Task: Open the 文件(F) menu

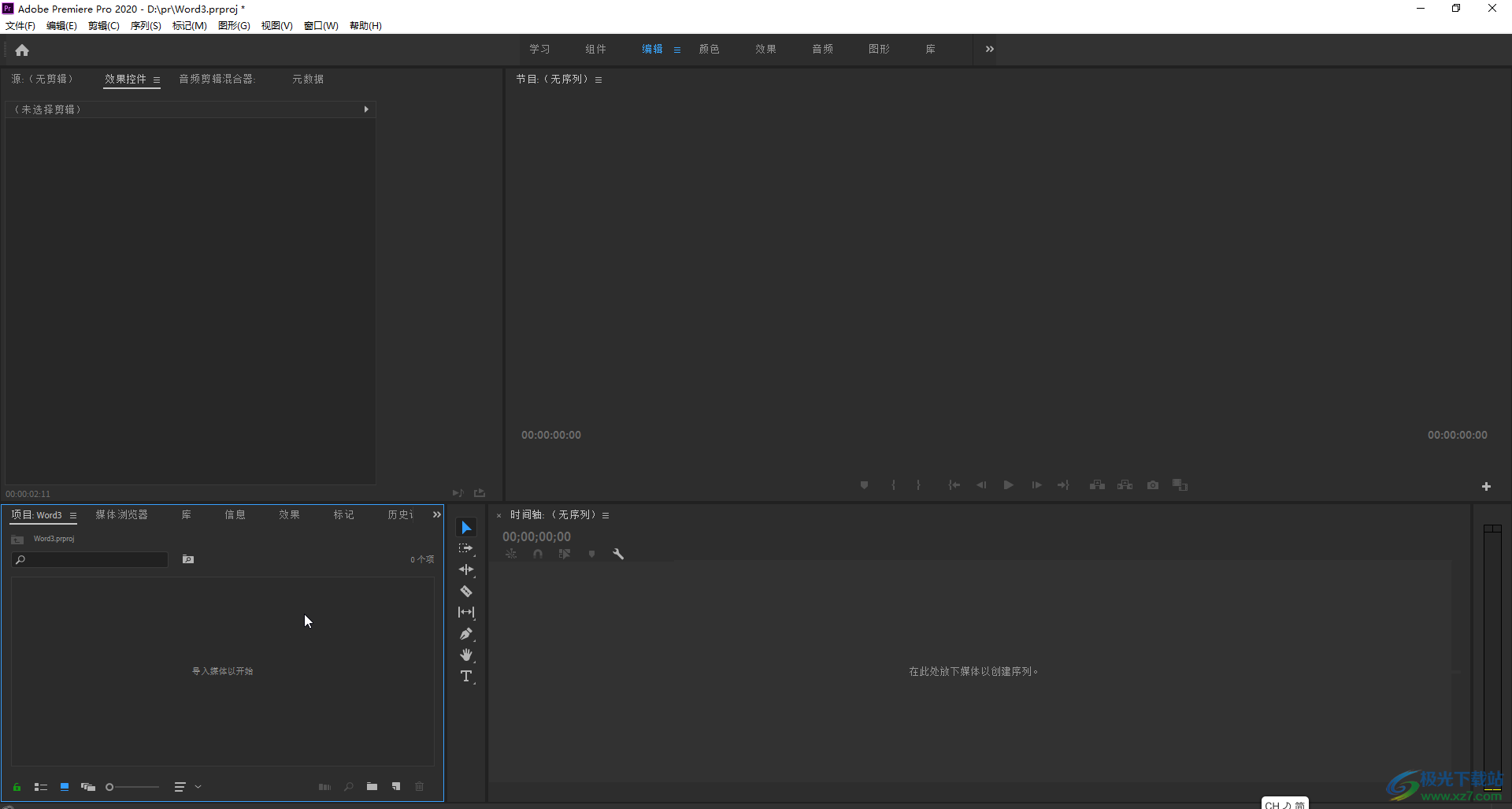Action: pos(20,26)
